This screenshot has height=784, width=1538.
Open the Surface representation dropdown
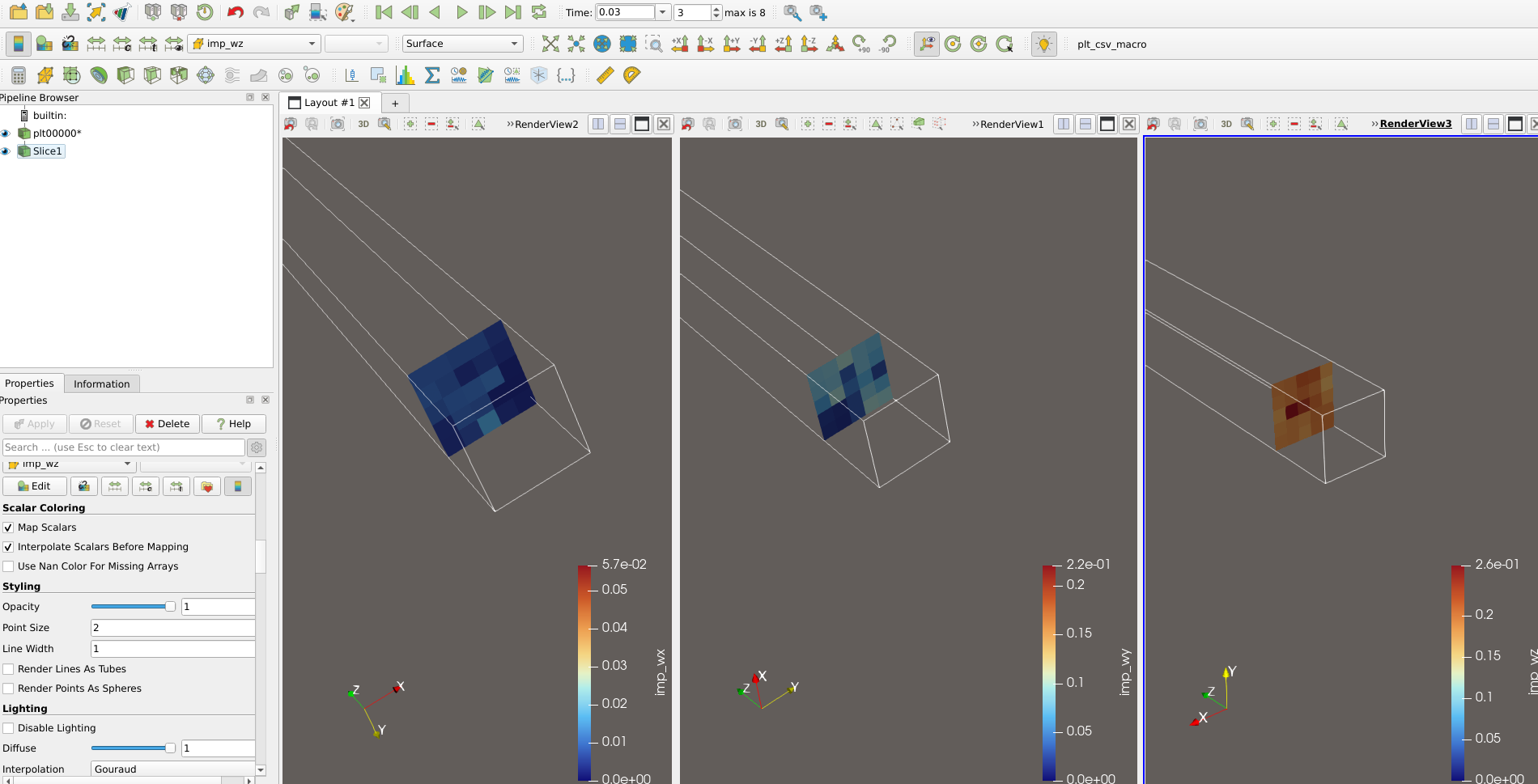[461, 44]
